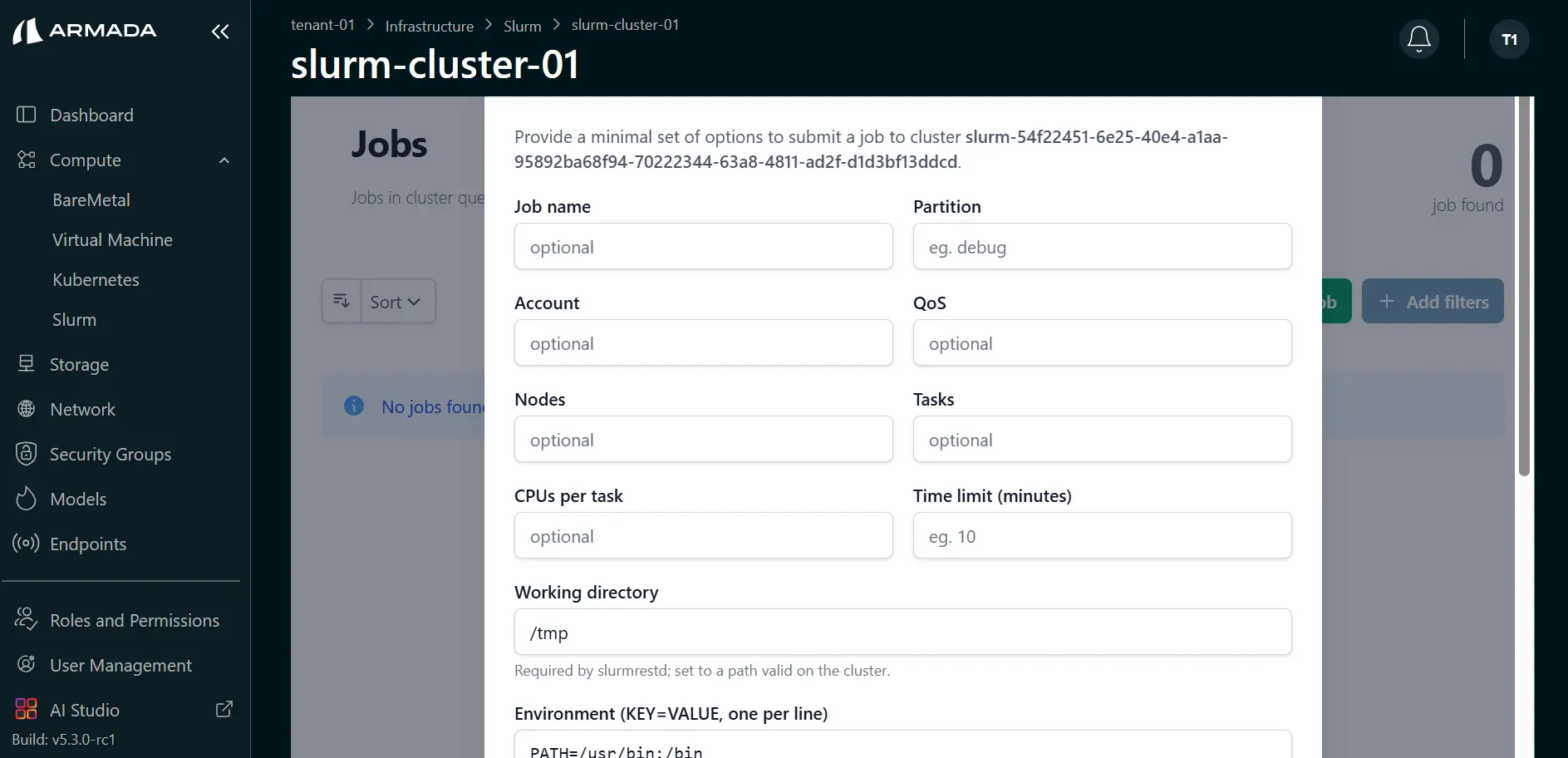Collapse the sidebar with double chevron
This screenshot has height=758, width=1568.
tap(220, 32)
